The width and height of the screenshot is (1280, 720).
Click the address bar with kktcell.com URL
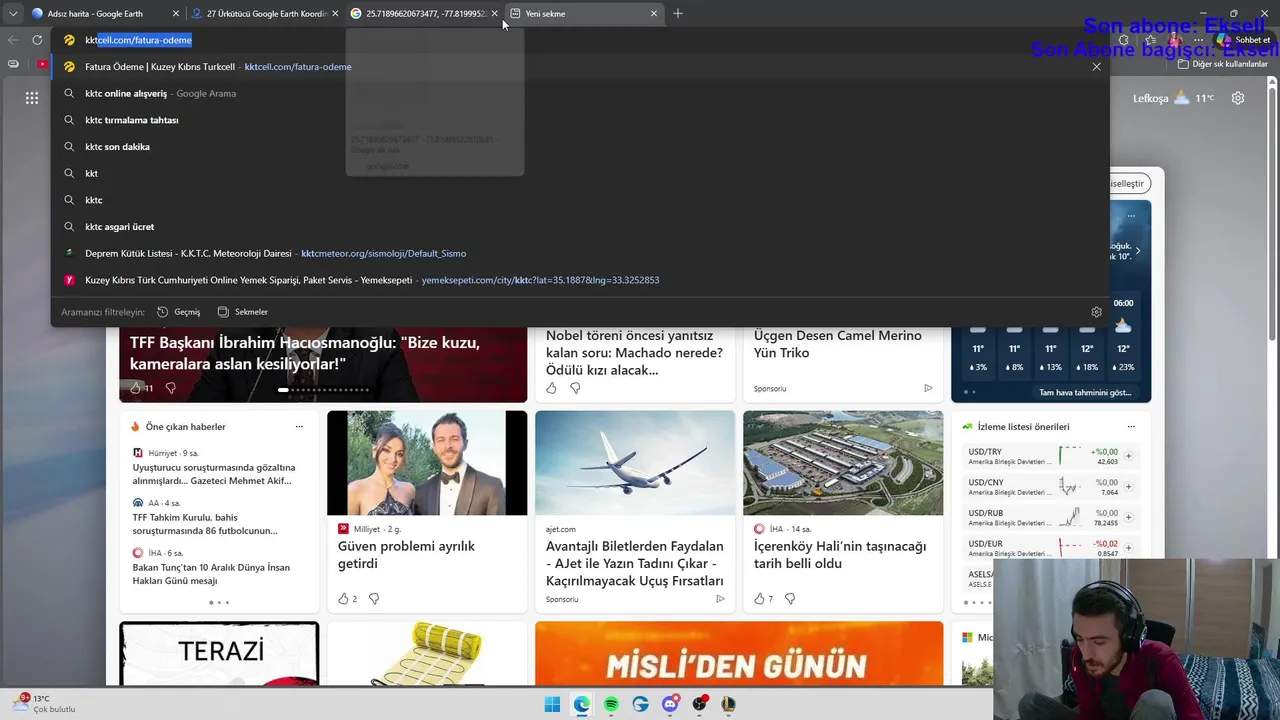point(580,40)
